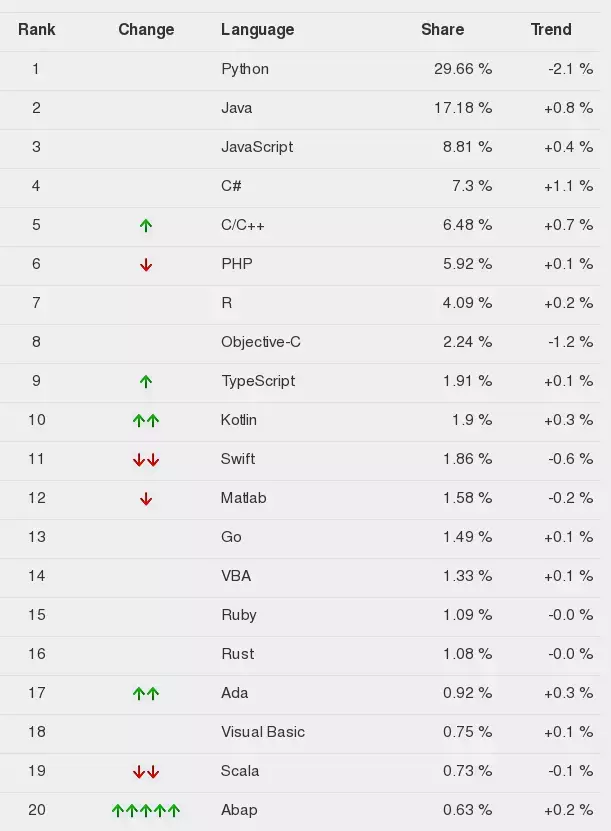Viewport: 611px width, 831px height.
Task: Click the green up arrow beside C/C++
Action: pos(146,226)
